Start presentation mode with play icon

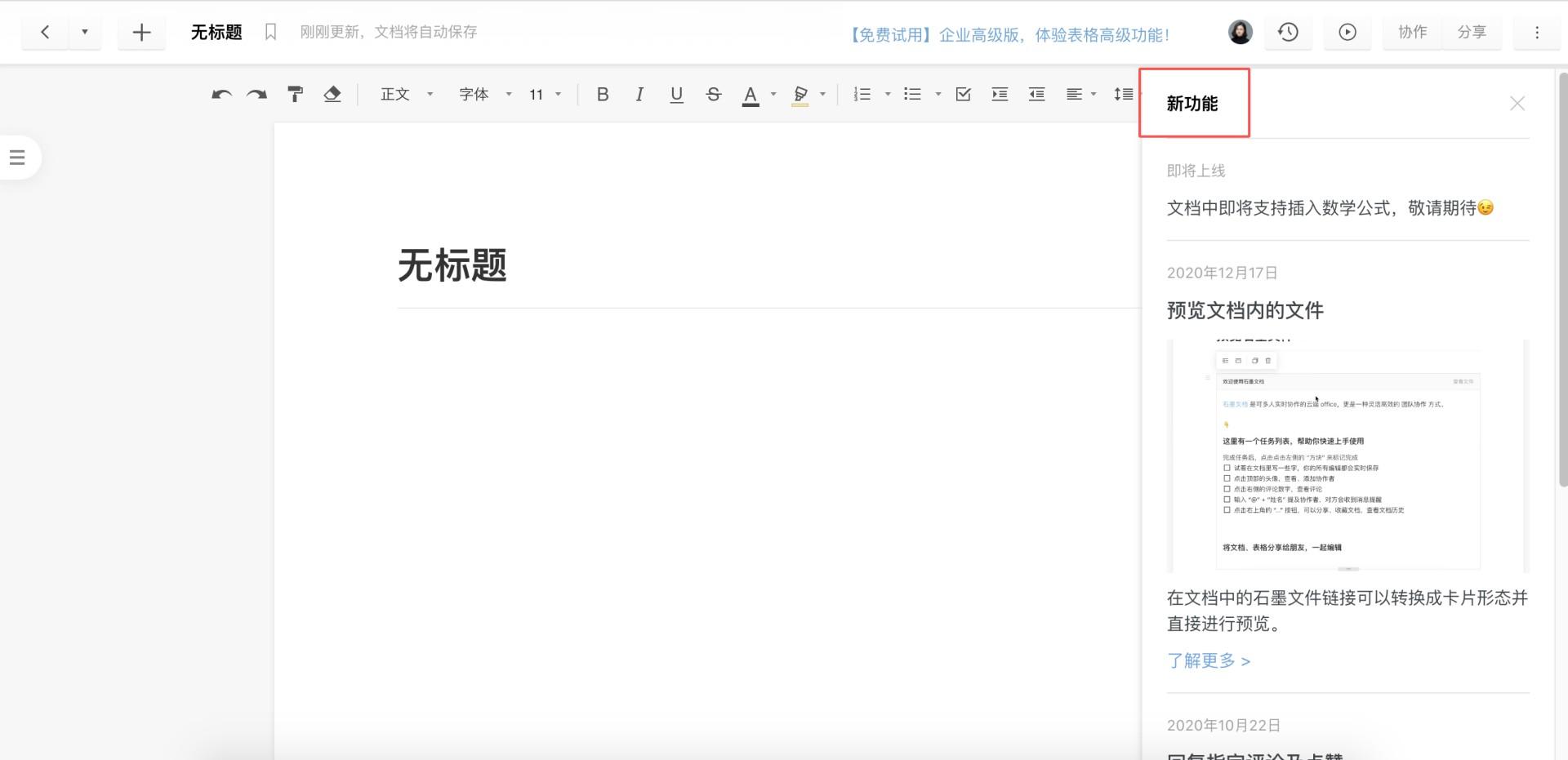[1347, 32]
